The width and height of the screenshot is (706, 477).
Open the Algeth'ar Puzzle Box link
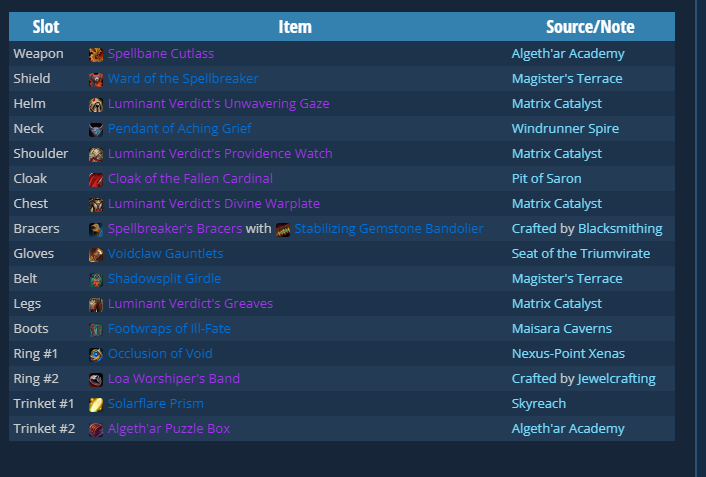tap(169, 428)
